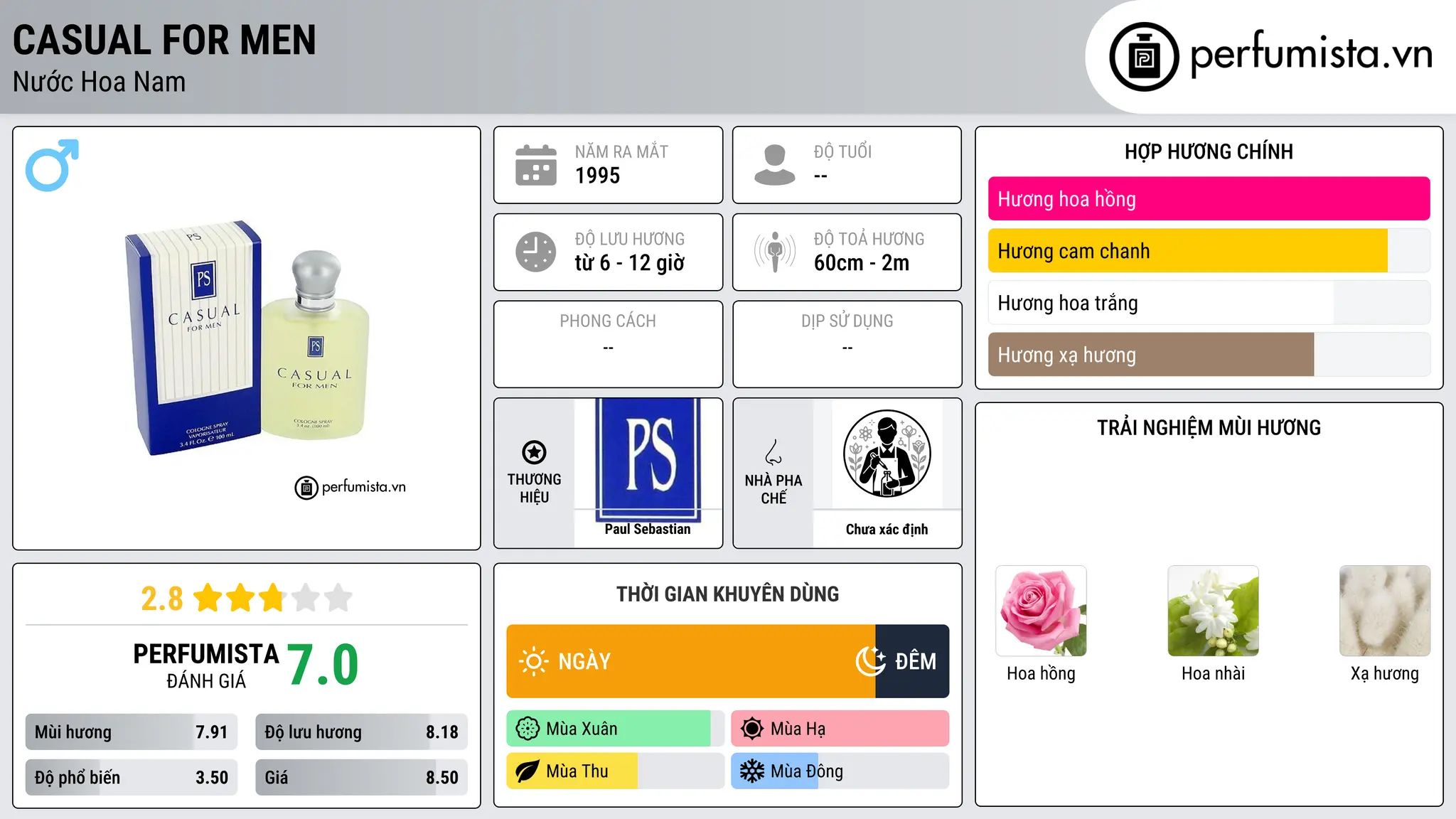Click the sillage value 60cm - 2m
1456x819 pixels.
point(861,263)
